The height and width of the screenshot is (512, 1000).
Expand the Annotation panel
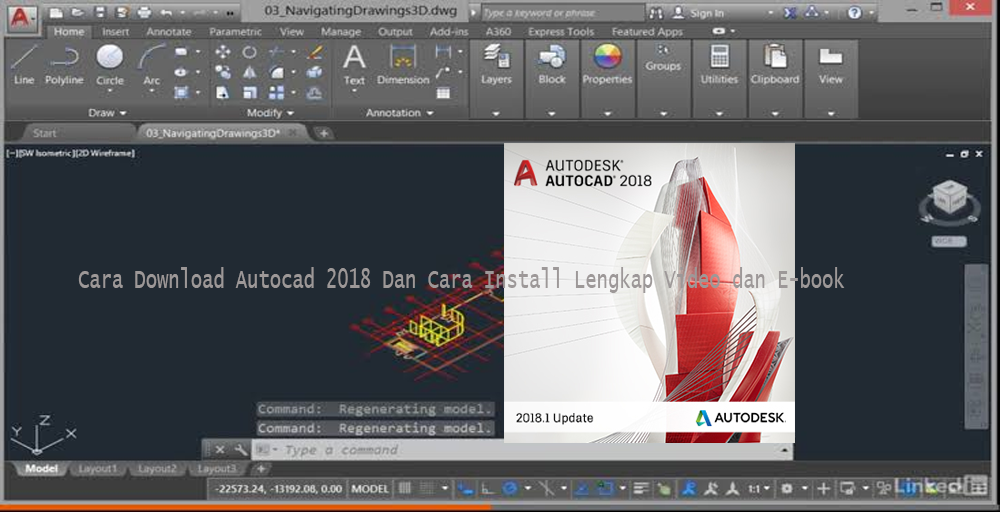click(x=399, y=113)
